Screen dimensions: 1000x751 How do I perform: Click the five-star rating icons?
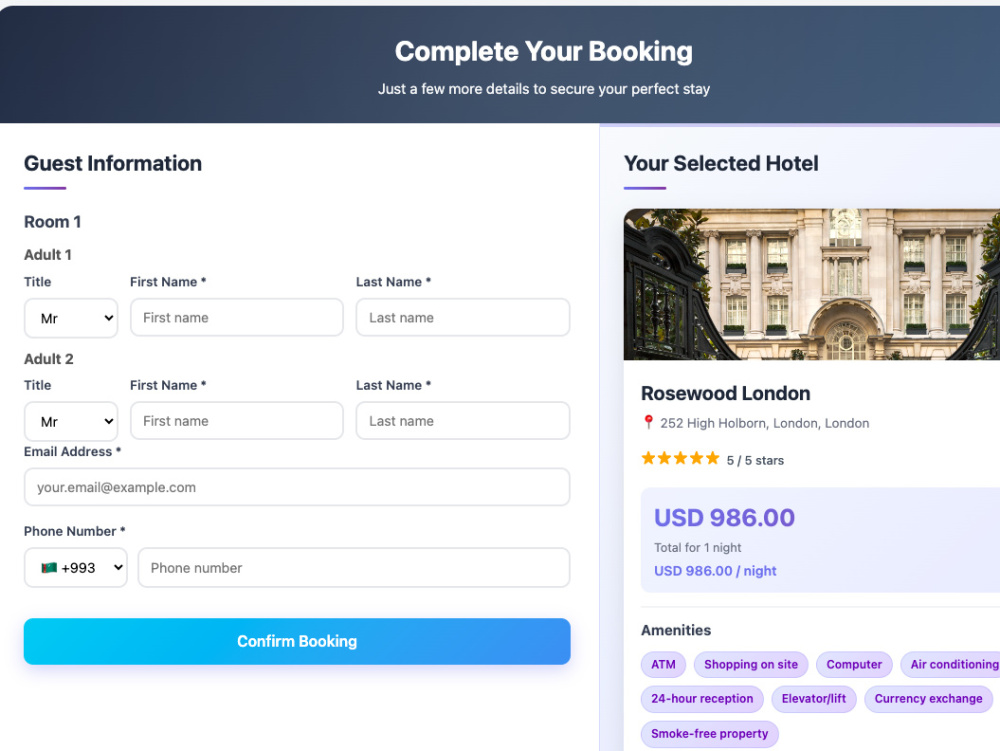(680, 458)
